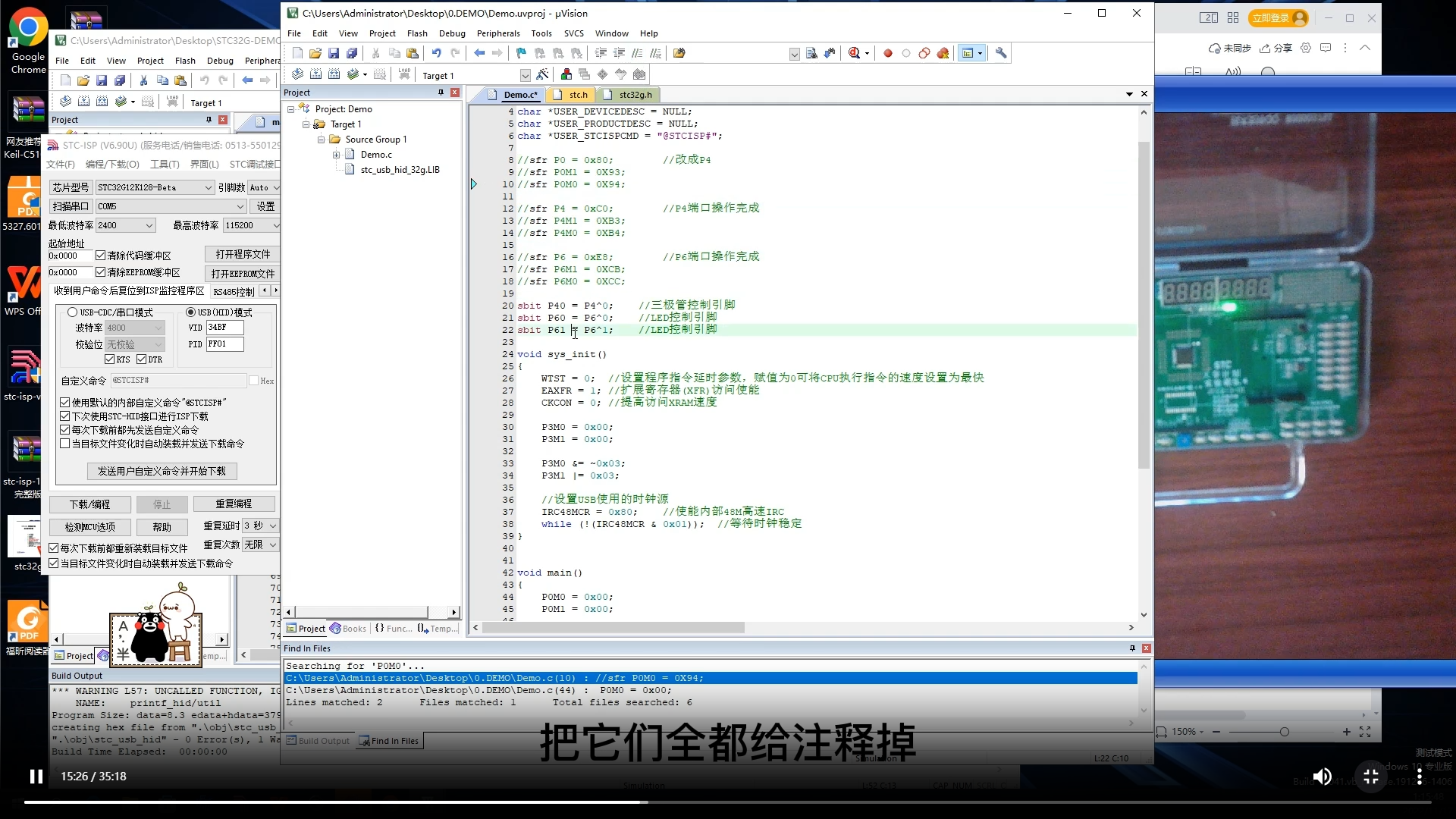Toggle 清除代码缓冲区 checkbox
This screenshot has height=819, width=1456.
[100, 256]
